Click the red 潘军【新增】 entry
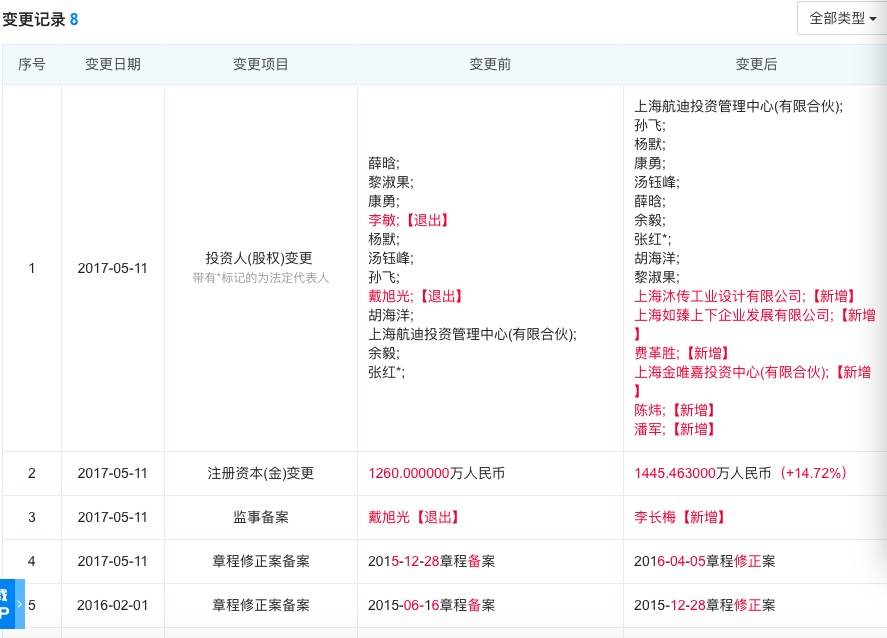Image resolution: width=887 pixels, height=638 pixels. pyautogui.click(x=674, y=429)
